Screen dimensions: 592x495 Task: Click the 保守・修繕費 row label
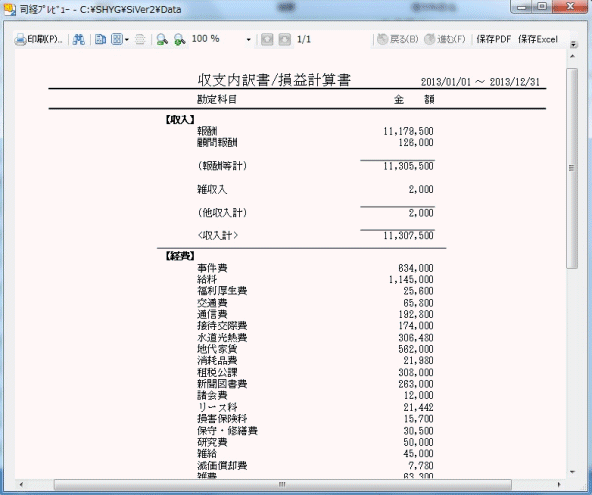click(x=227, y=430)
